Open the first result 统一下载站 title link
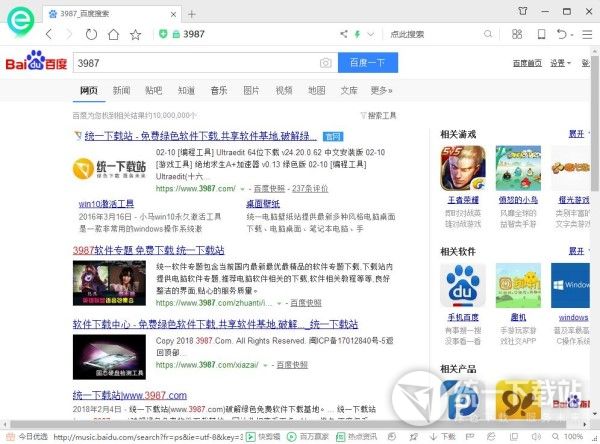This screenshot has width=600, height=444. [x=201, y=136]
